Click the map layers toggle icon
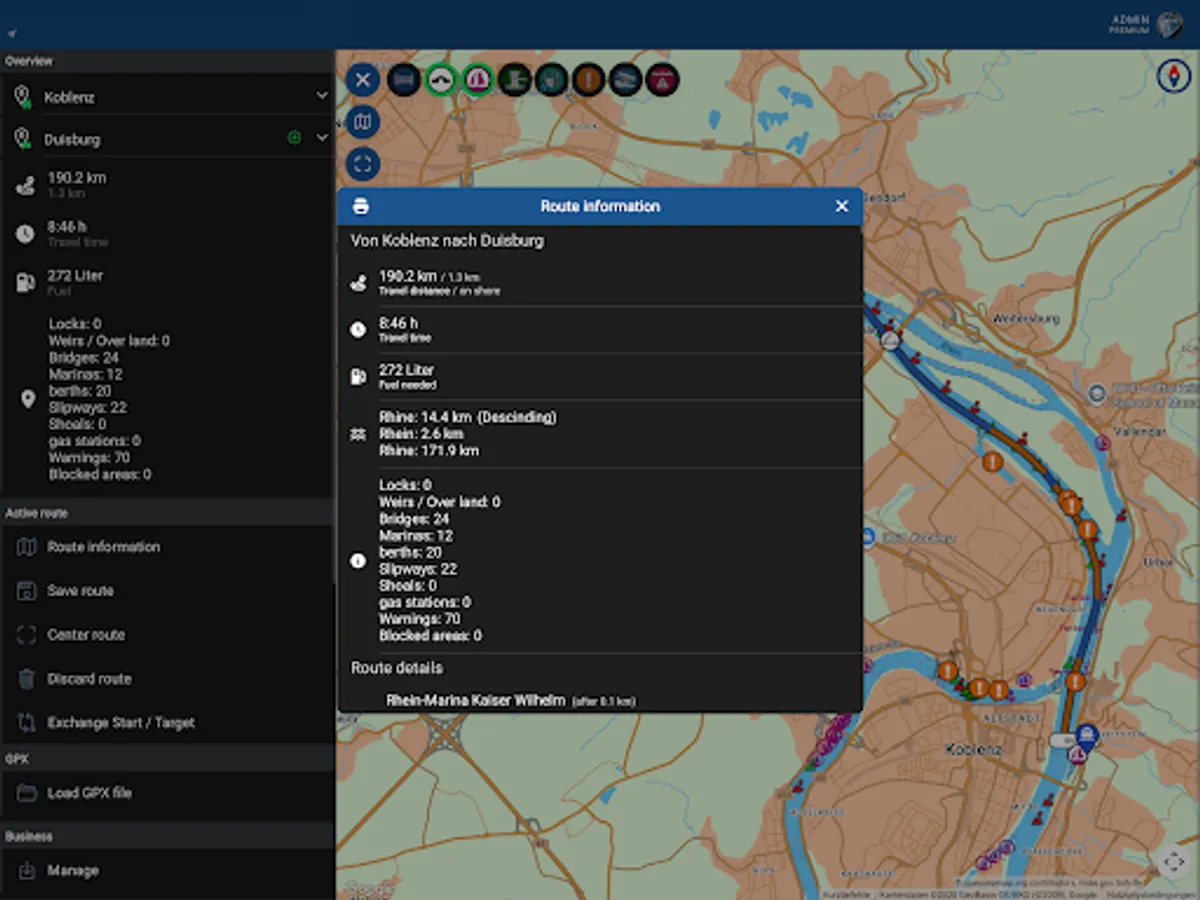 point(362,122)
